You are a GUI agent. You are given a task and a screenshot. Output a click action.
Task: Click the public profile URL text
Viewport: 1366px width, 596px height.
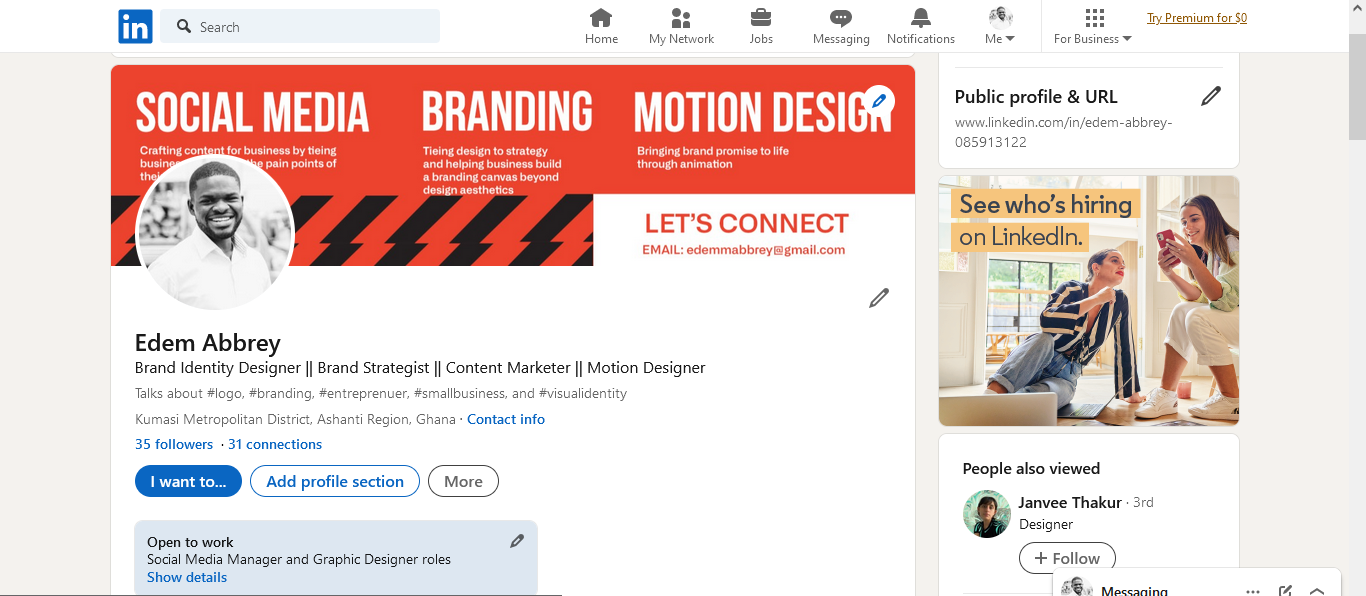[1063, 132]
